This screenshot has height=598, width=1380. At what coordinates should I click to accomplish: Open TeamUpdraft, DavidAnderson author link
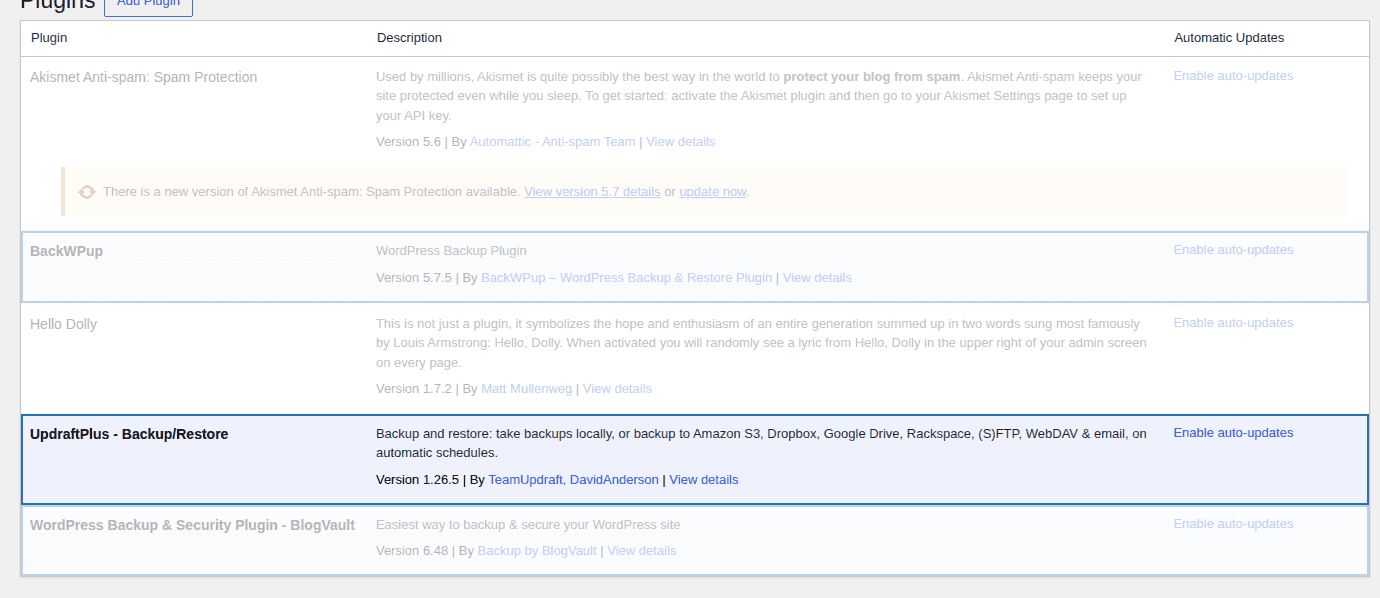[573, 480]
